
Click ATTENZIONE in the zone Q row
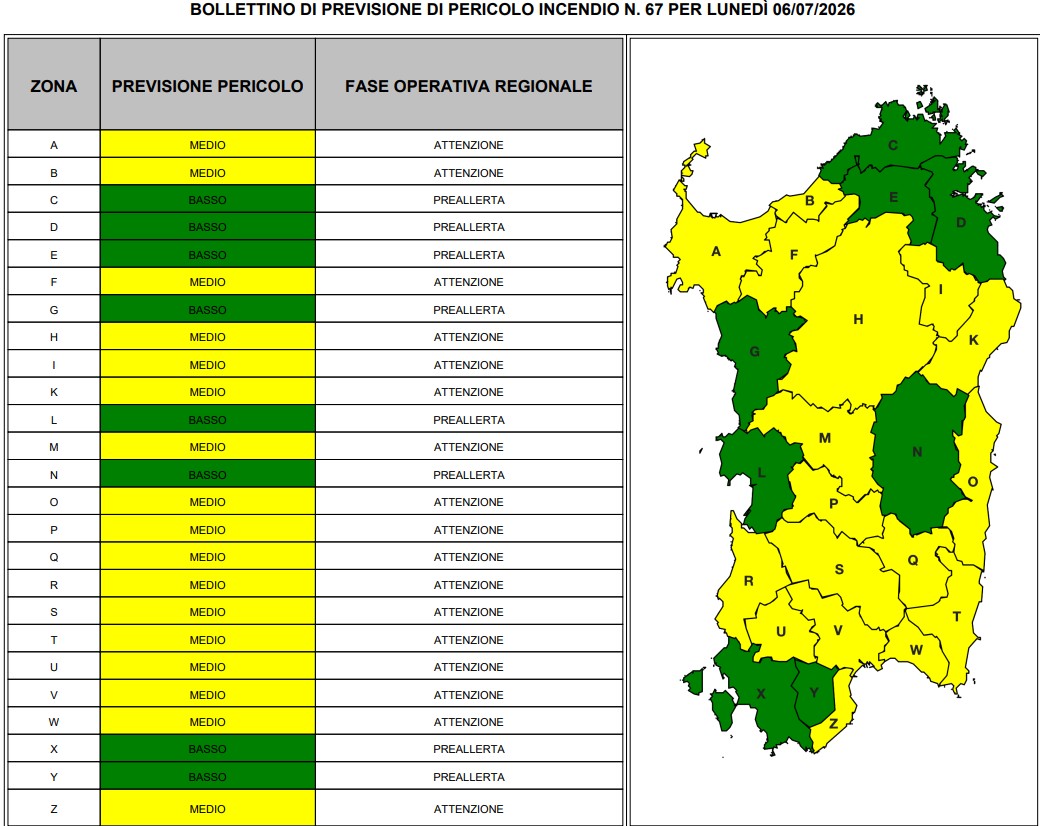tap(469, 557)
